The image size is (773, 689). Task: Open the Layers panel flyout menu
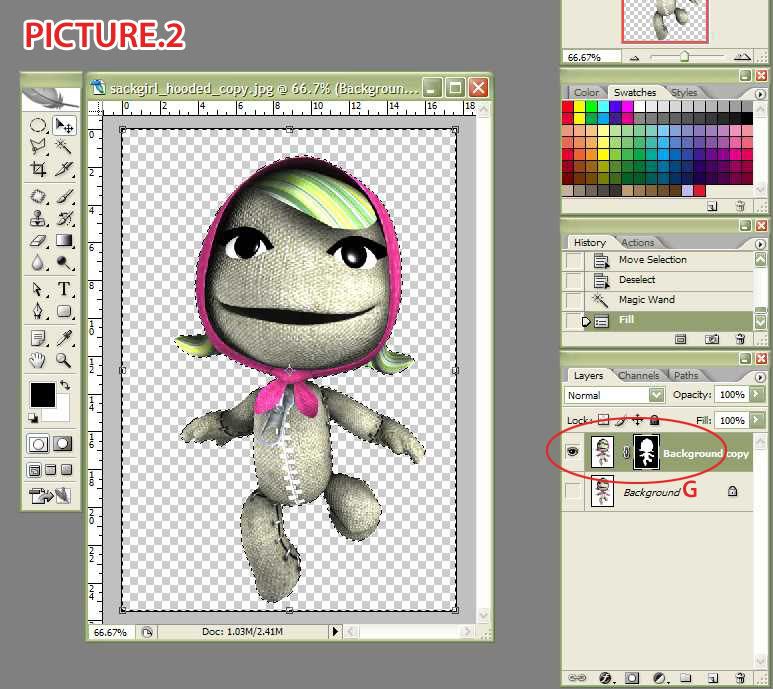coord(760,377)
